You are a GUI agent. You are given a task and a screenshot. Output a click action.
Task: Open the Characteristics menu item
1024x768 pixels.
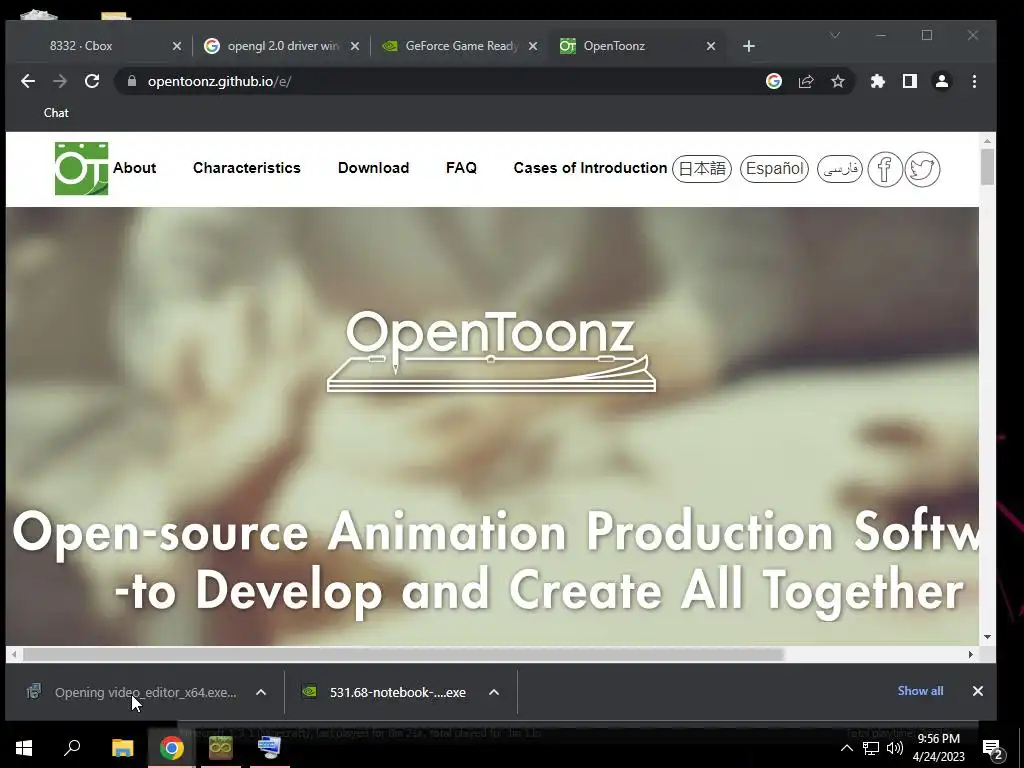tap(247, 168)
